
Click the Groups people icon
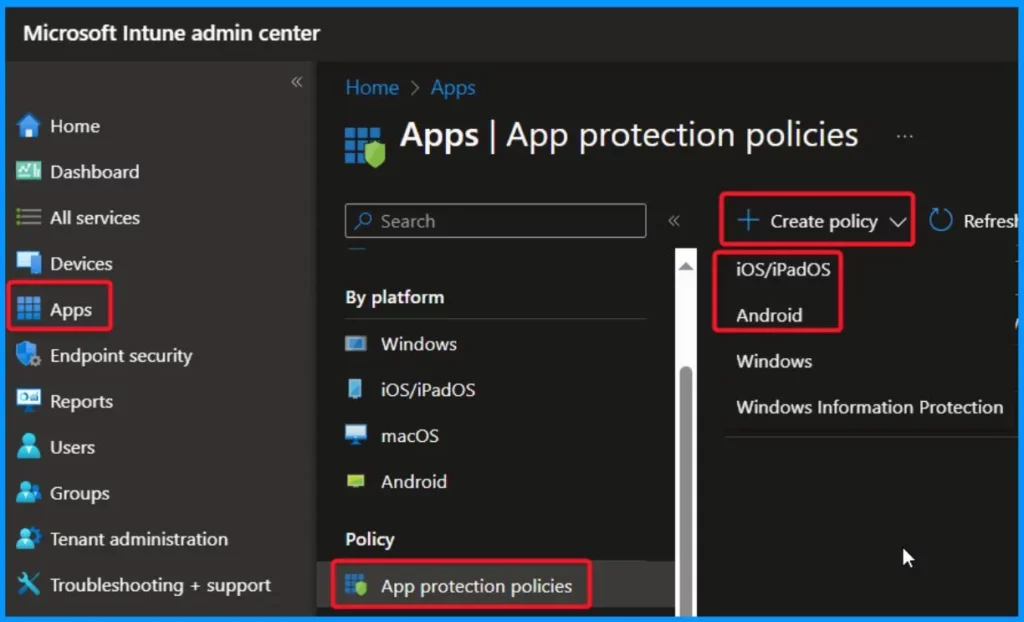point(28,493)
